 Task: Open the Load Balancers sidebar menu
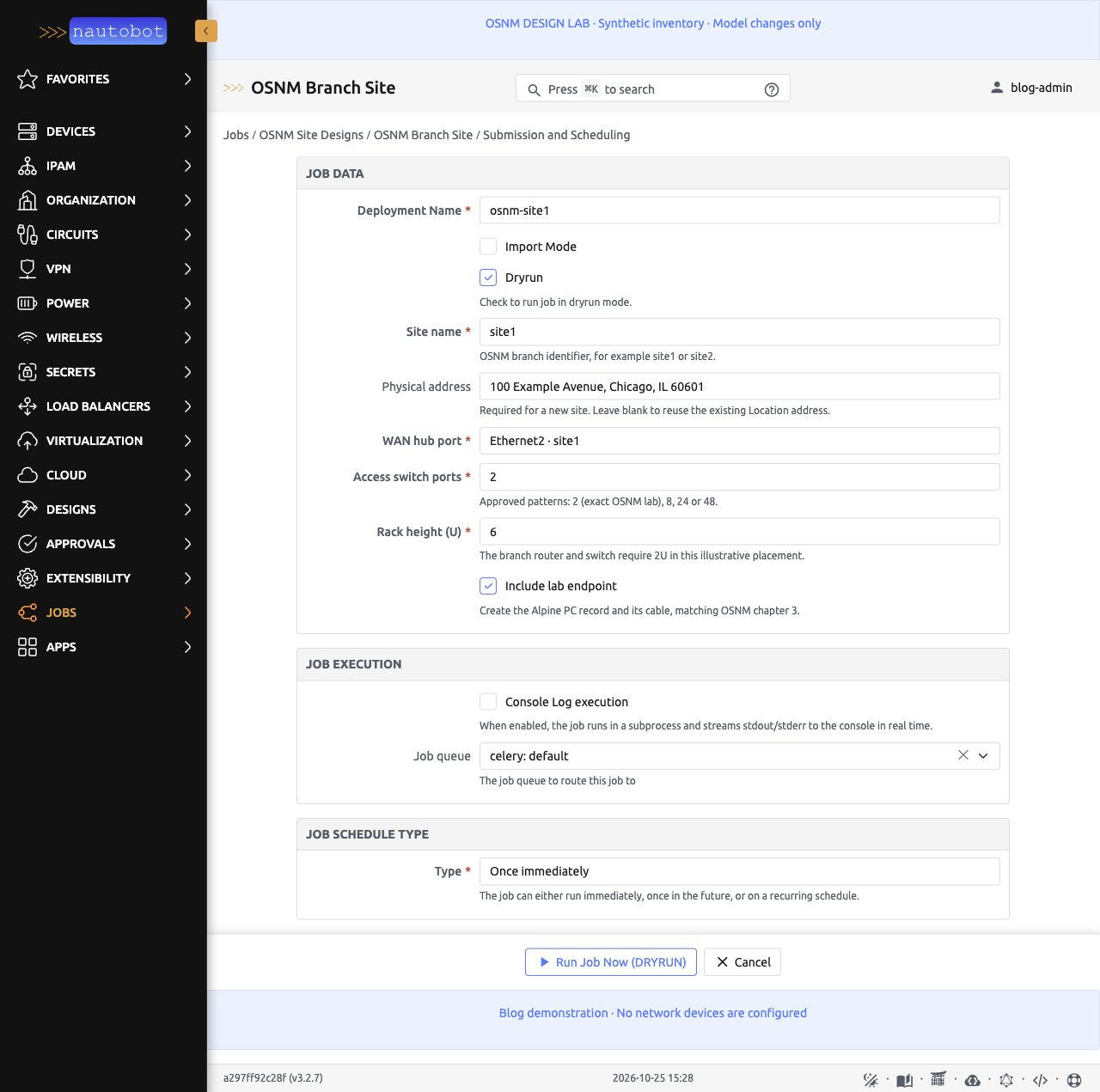103,406
